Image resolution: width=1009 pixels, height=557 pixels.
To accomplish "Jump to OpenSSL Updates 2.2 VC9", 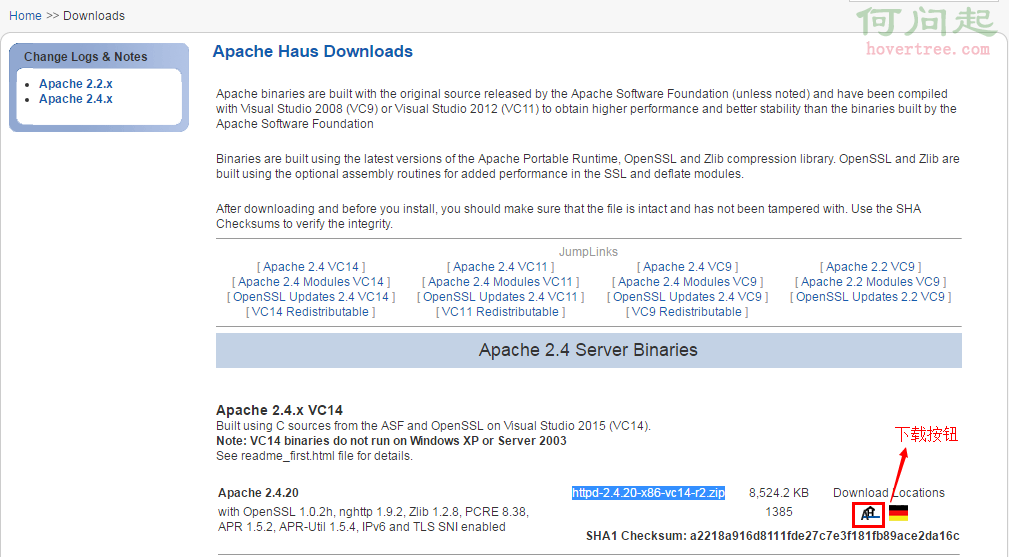I will pos(870,297).
